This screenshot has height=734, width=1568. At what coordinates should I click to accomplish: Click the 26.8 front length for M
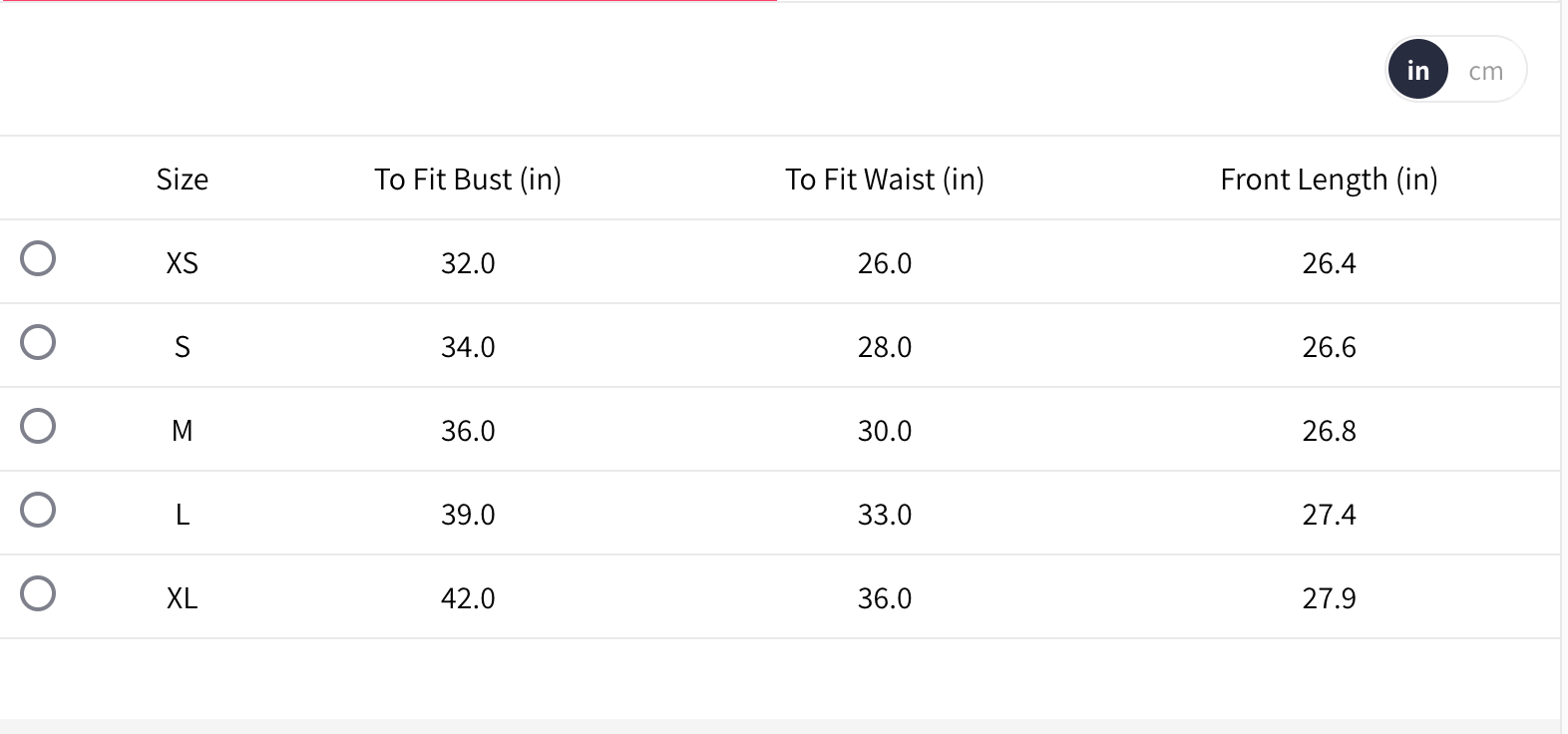click(1329, 431)
